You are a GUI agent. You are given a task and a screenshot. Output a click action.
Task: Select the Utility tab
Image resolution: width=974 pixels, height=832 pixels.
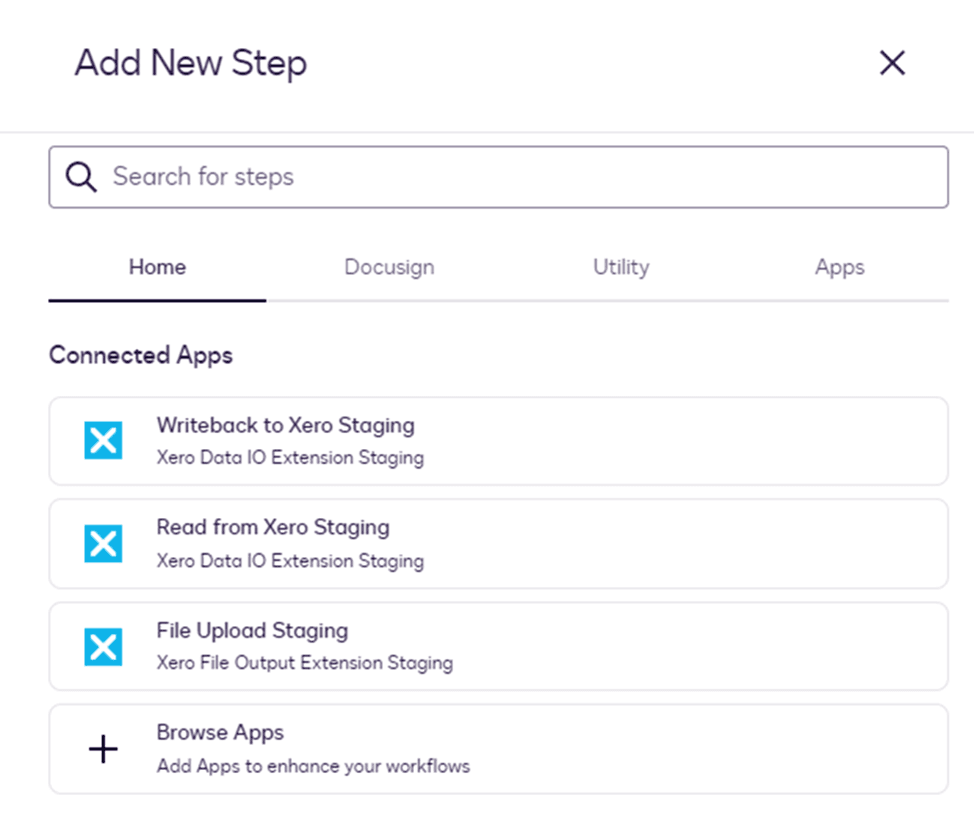(621, 268)
